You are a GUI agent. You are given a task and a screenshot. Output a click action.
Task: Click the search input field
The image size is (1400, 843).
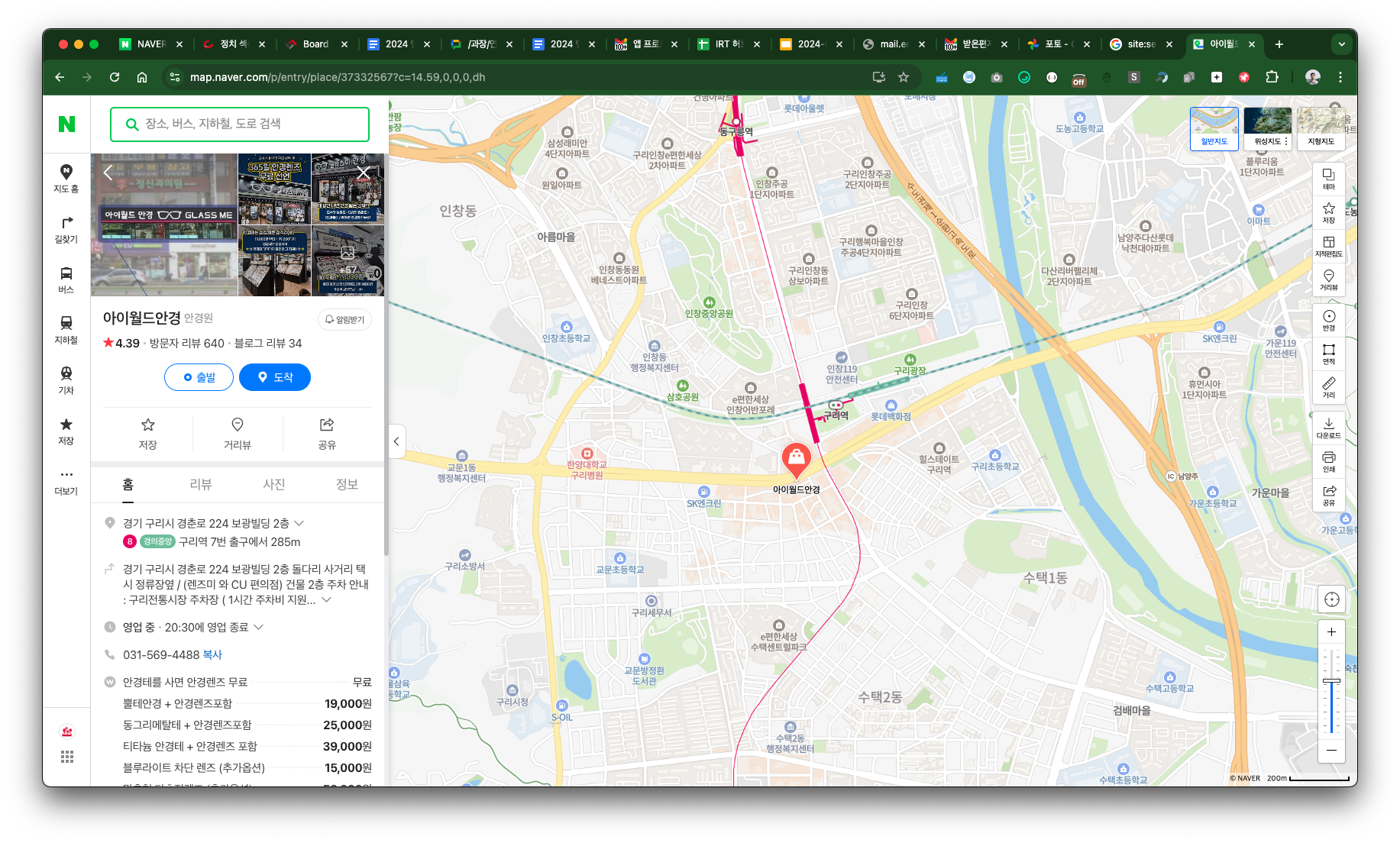point(240,124)
